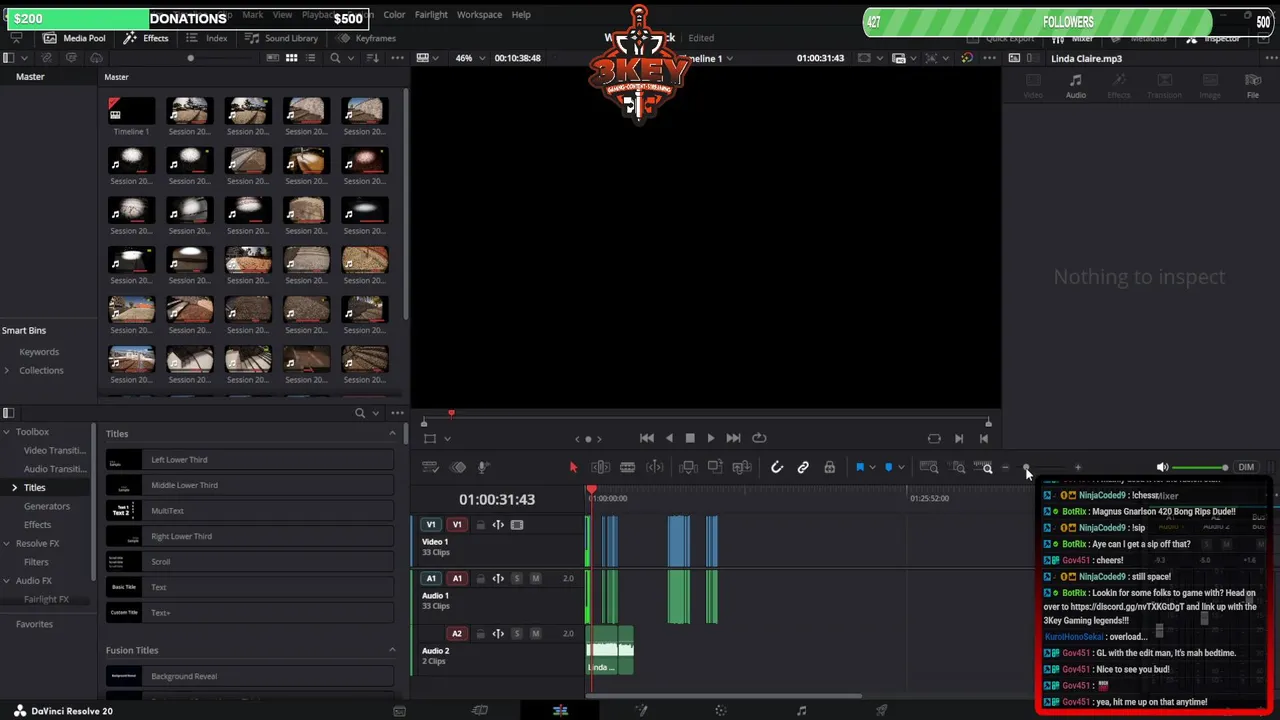
Task: Play the timeline forward
Action: coord(711,438)
